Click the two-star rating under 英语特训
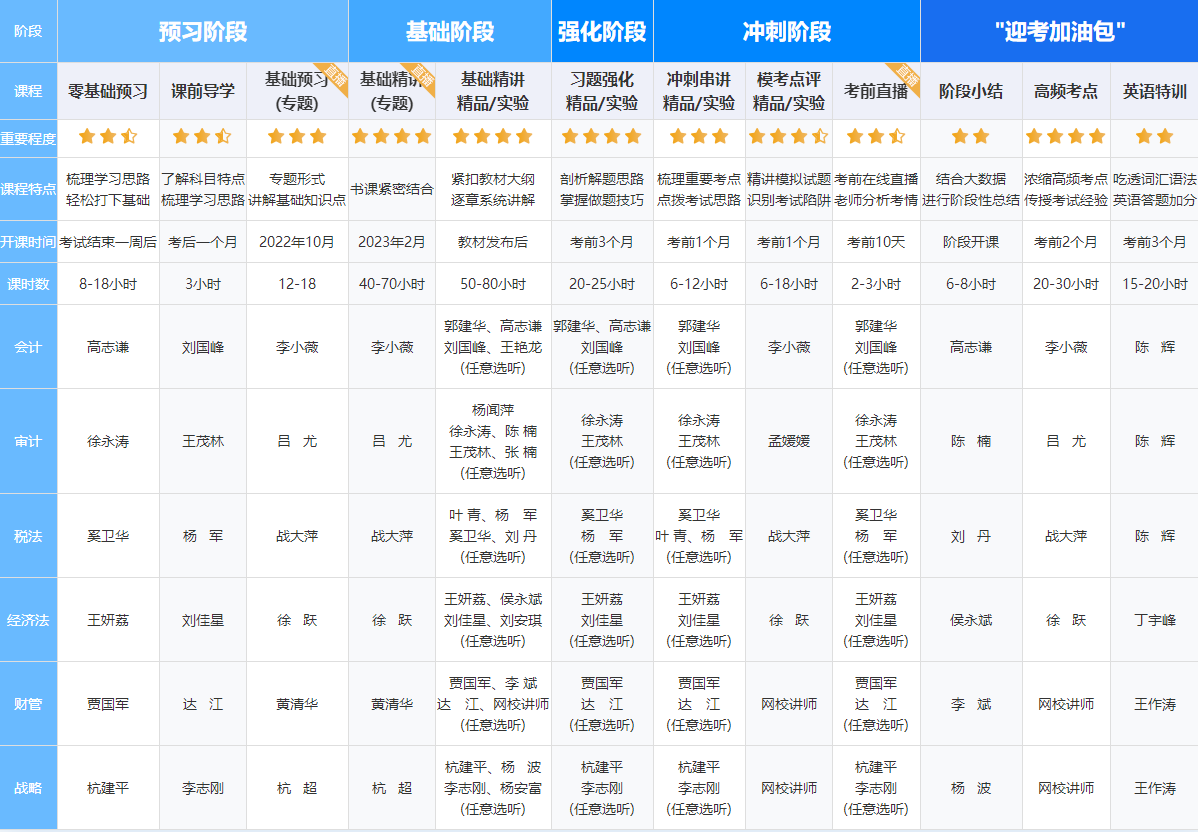The height and width of the screenshot is (832, 1198). coord(1154,137)
